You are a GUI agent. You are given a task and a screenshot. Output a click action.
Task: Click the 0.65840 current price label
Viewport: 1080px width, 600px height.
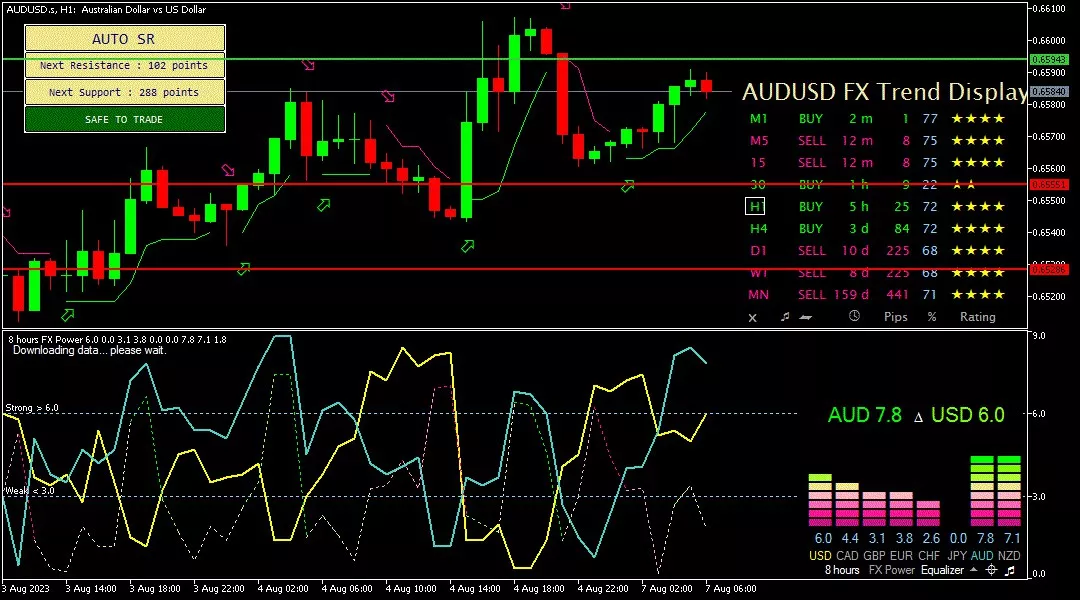pyautogui.click(x=1048, y=91)
